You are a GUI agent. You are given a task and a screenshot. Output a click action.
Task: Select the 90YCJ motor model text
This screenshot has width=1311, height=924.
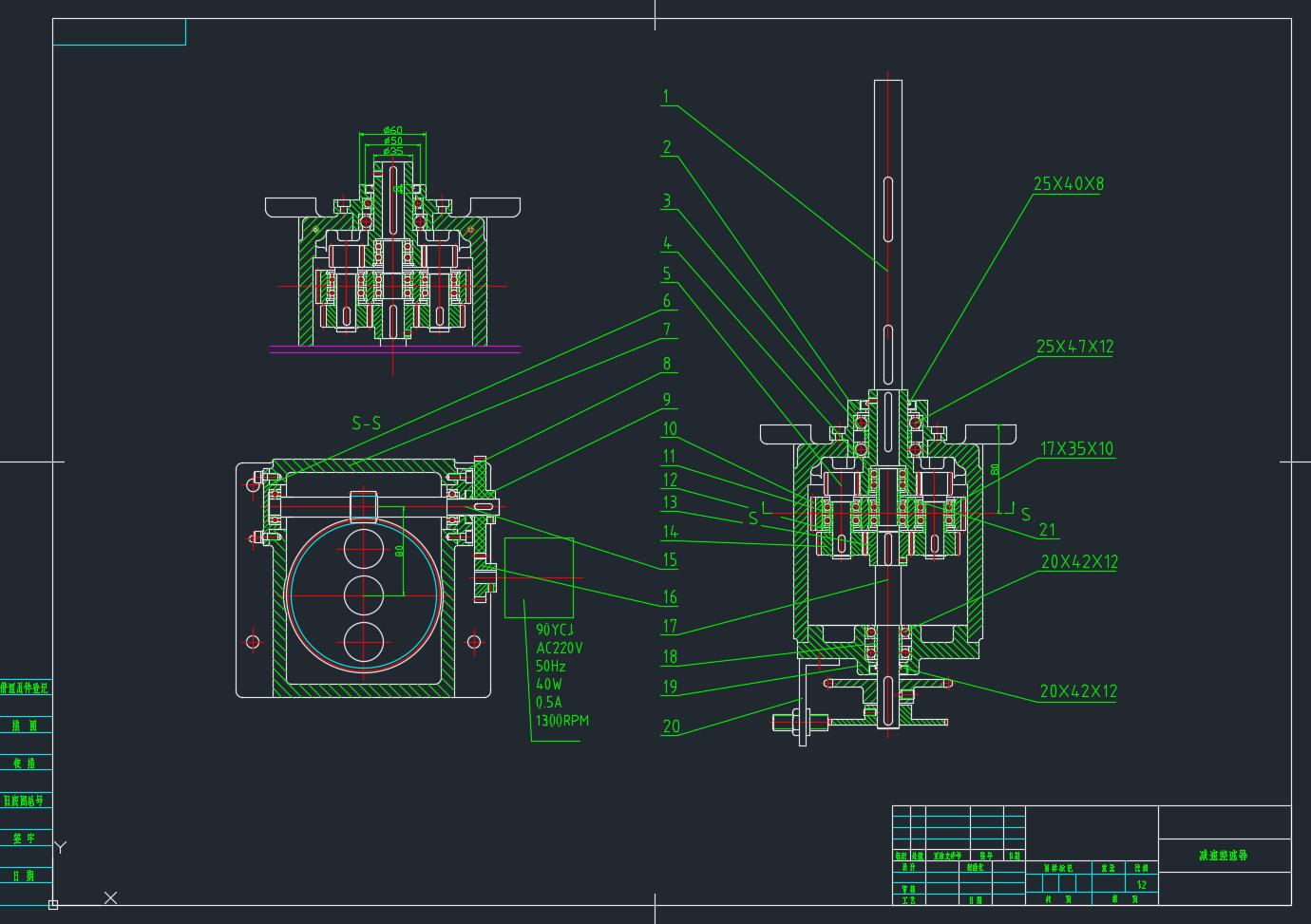click(x=555, y=628)
